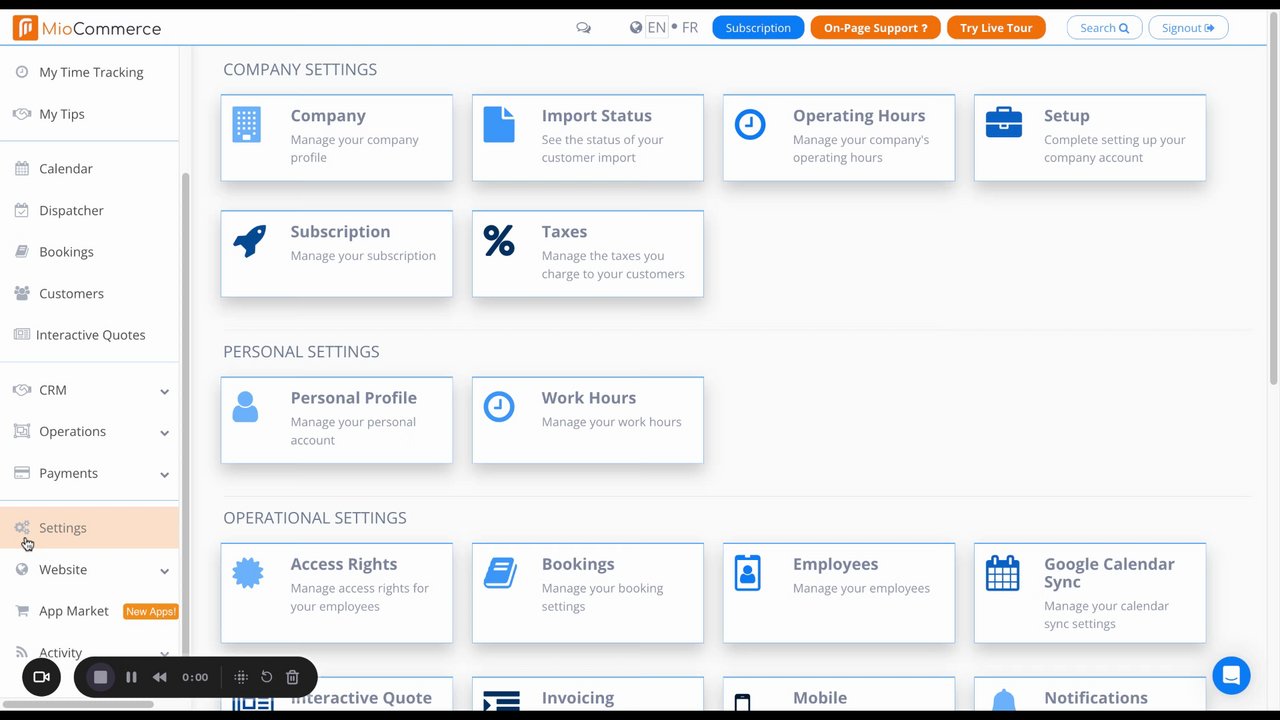
Task: Open the Intercom chat bubble
Action: 1231,675
